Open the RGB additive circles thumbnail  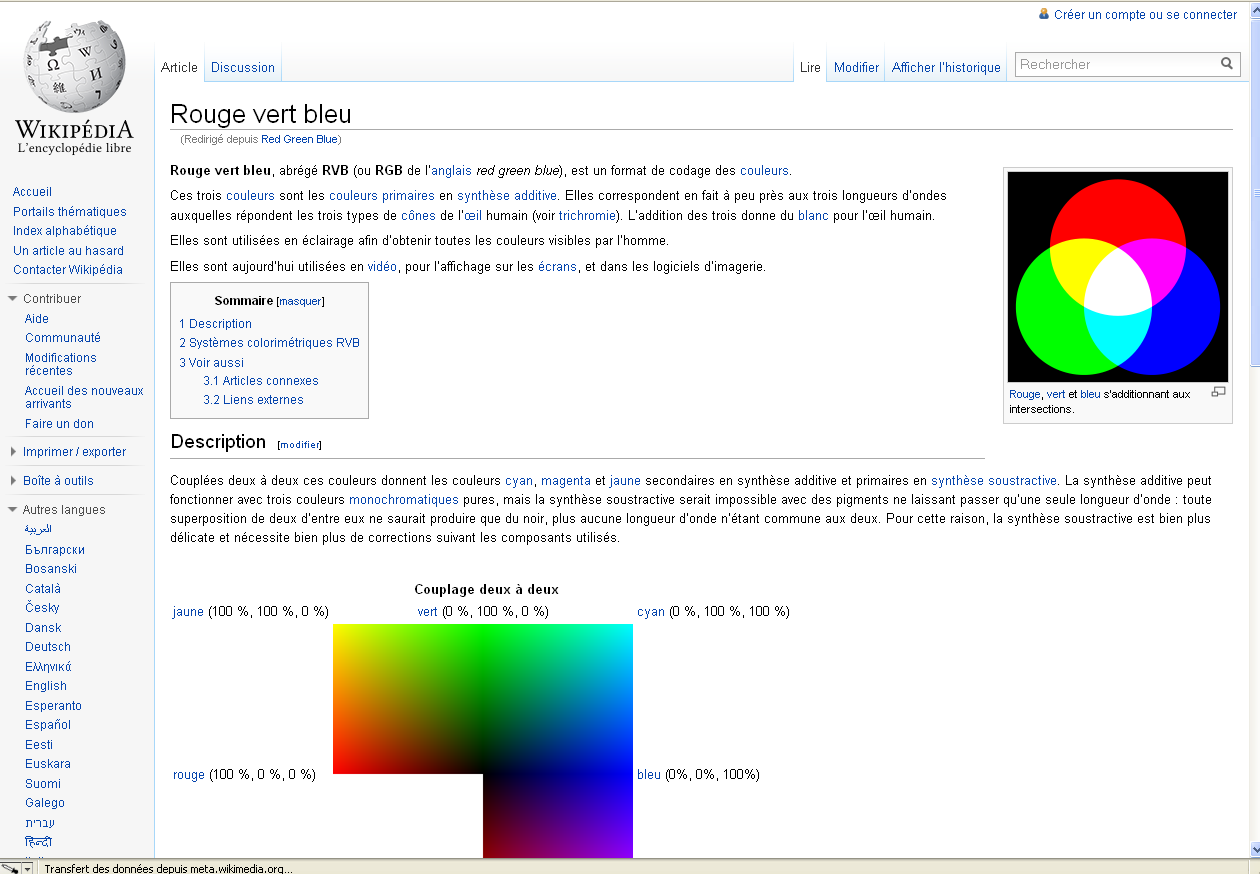point(1118,277)
